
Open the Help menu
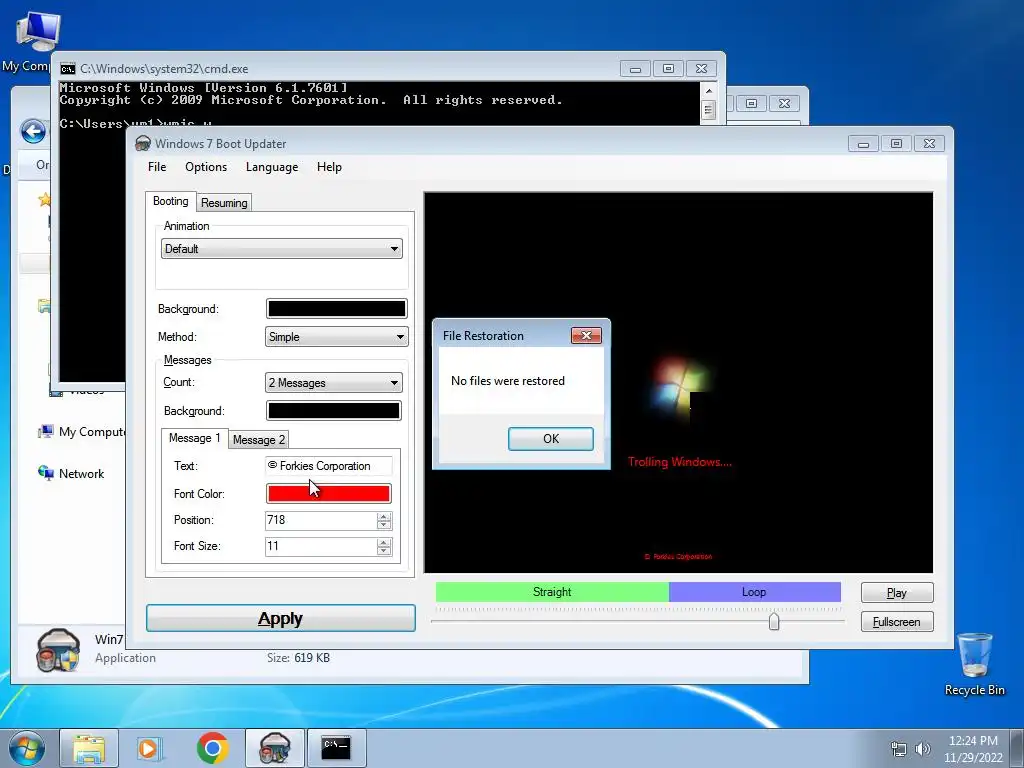point(329,167)
